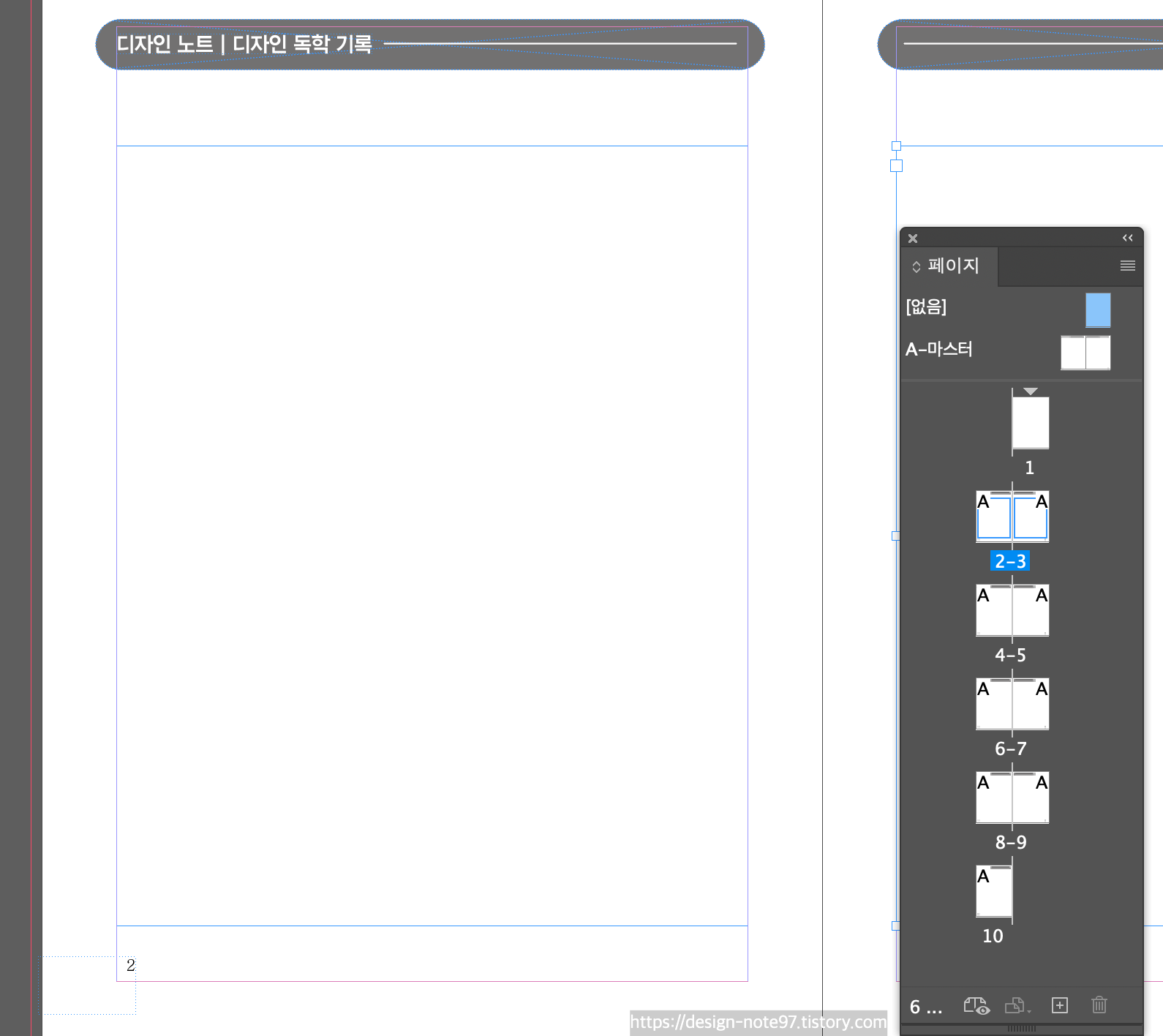Click the section start marker above page 1
The height and width of the screenshot is (1036, 1163).
tap(1031, 391)
